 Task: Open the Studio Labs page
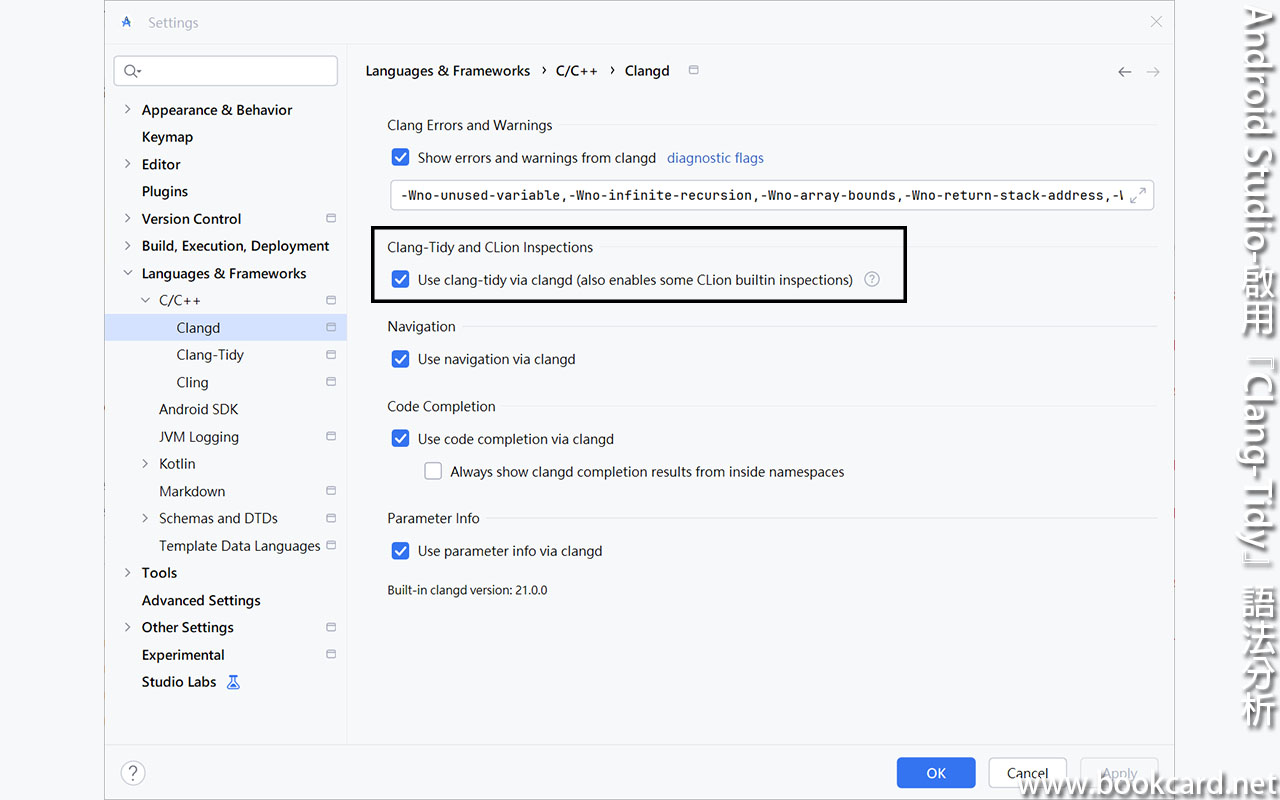(179, 682)
